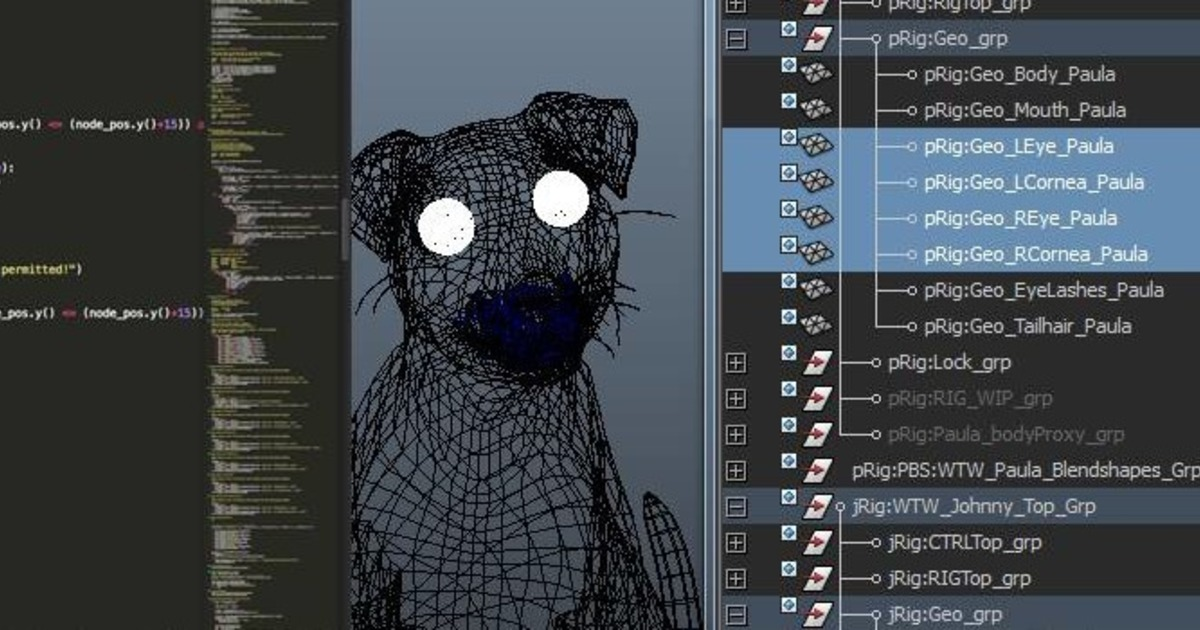Click blue reference badge on pRig:Geo_Body_Paula row
This screenshot has height=630, width=1200.
(788, 65)
